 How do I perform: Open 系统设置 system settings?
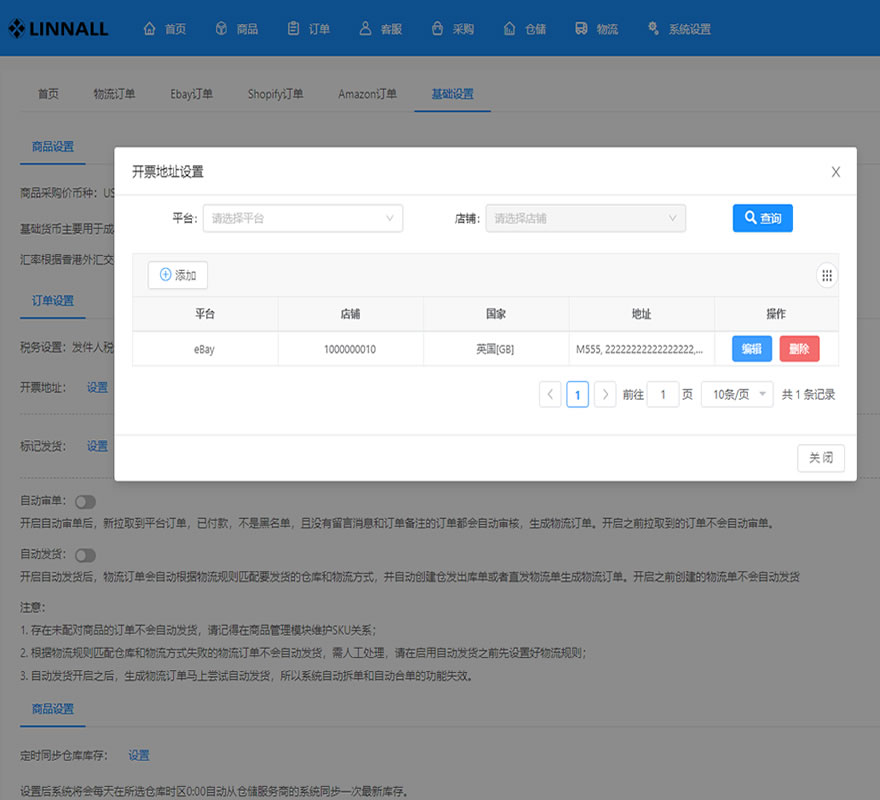click(x=679, y=29)
